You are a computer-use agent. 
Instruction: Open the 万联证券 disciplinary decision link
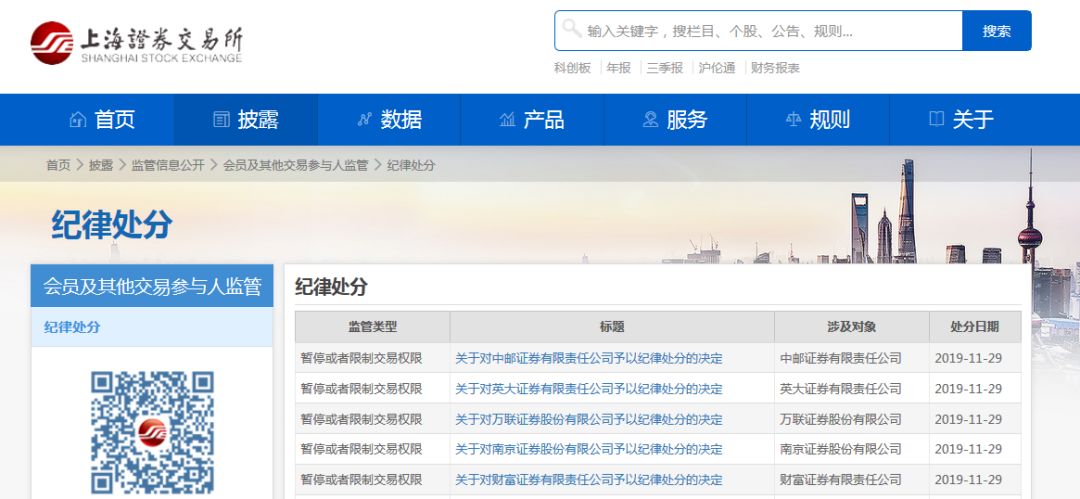click(589, 419)
